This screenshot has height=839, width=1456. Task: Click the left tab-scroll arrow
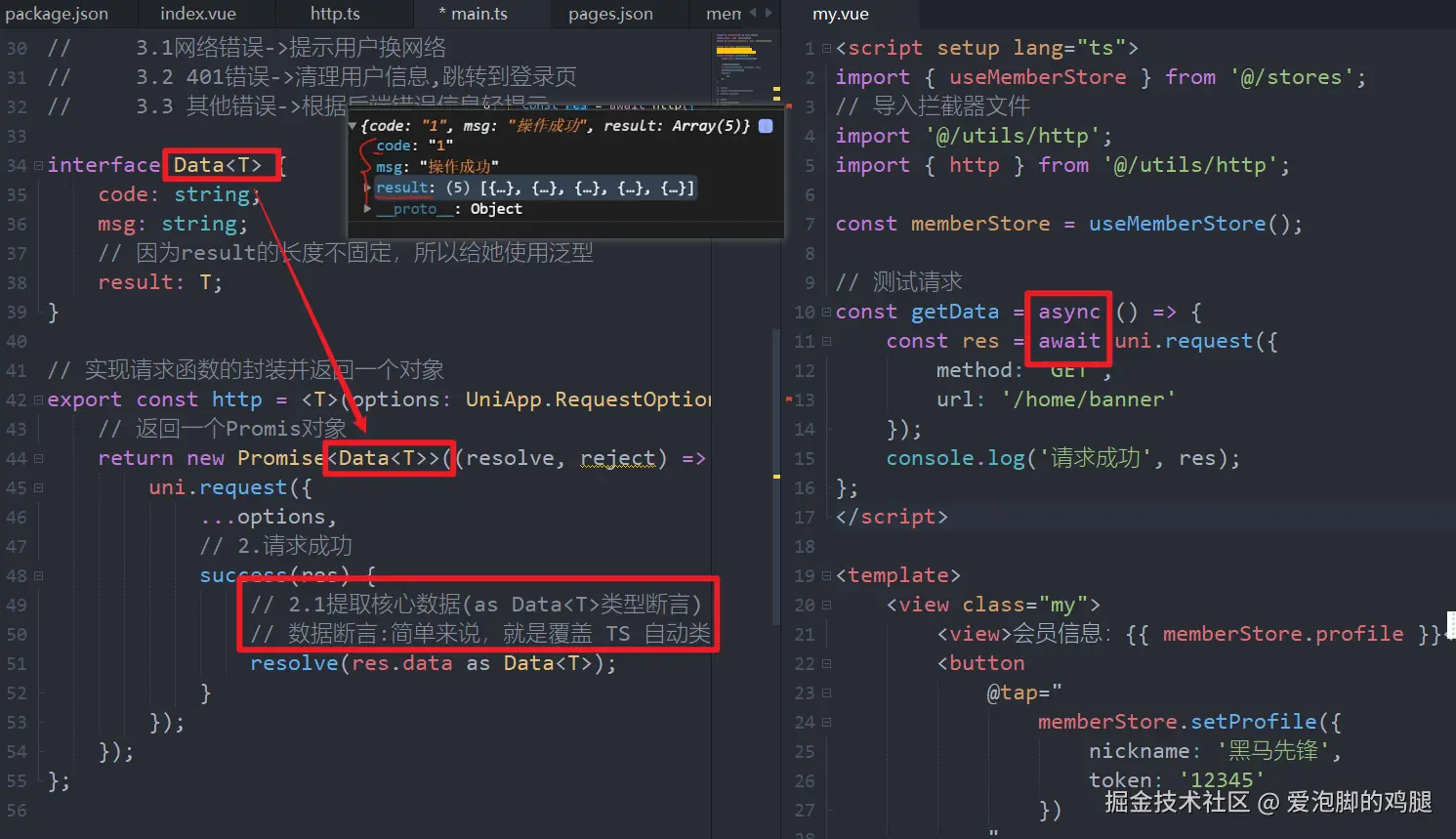coord(753,14)
